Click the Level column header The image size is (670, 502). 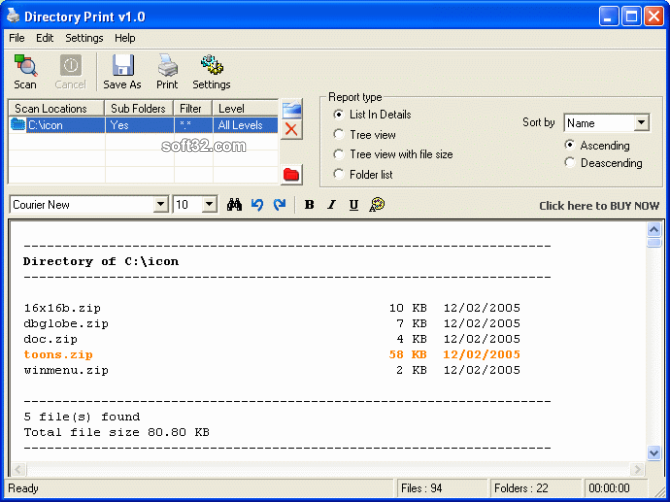pos(245,109)
